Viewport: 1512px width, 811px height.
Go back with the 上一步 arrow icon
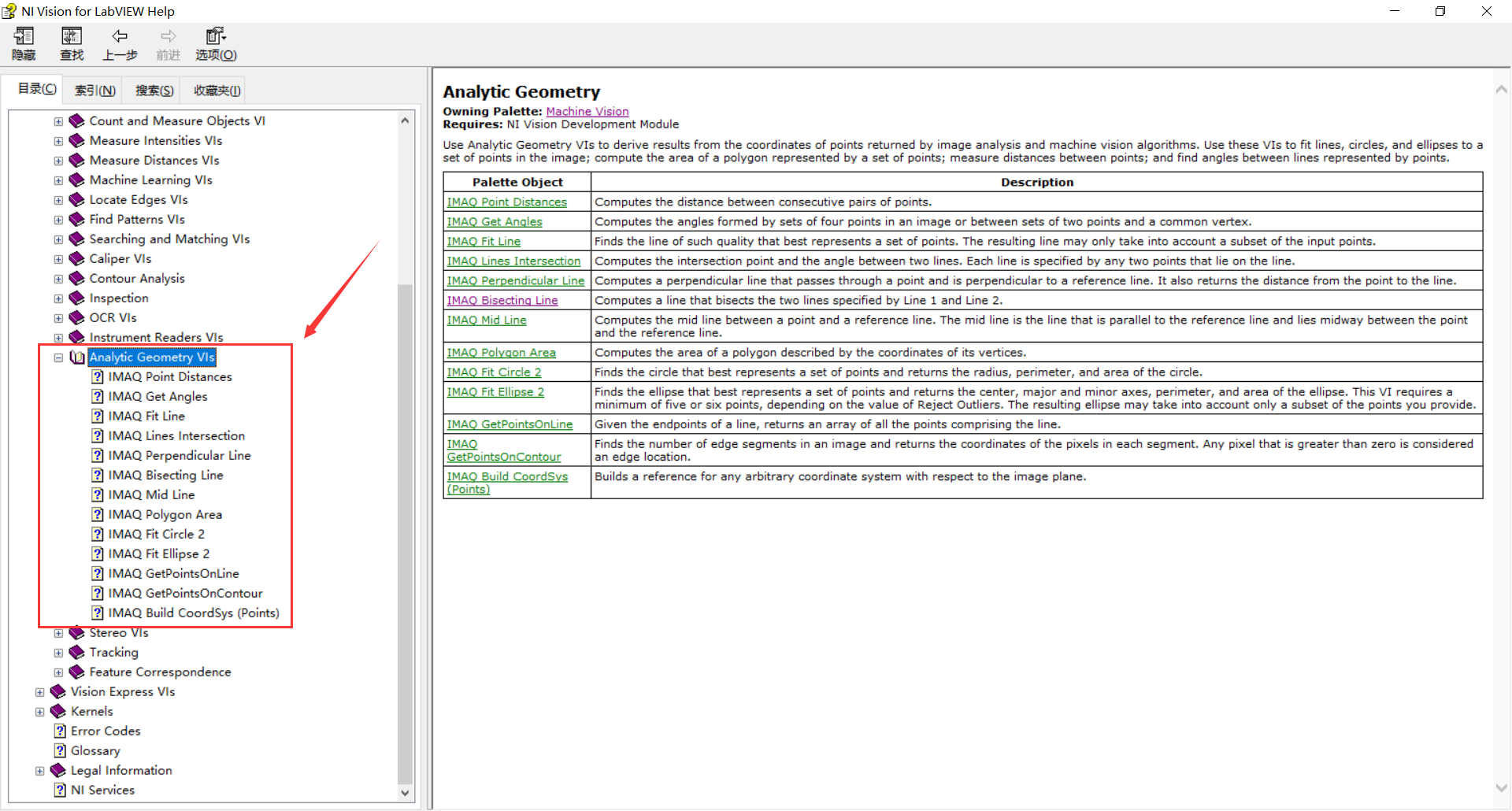pos(120,36)
